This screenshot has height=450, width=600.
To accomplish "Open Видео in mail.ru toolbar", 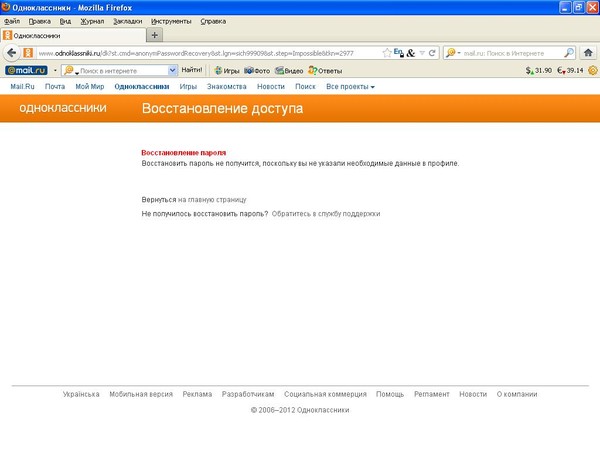I will [289, 70].
